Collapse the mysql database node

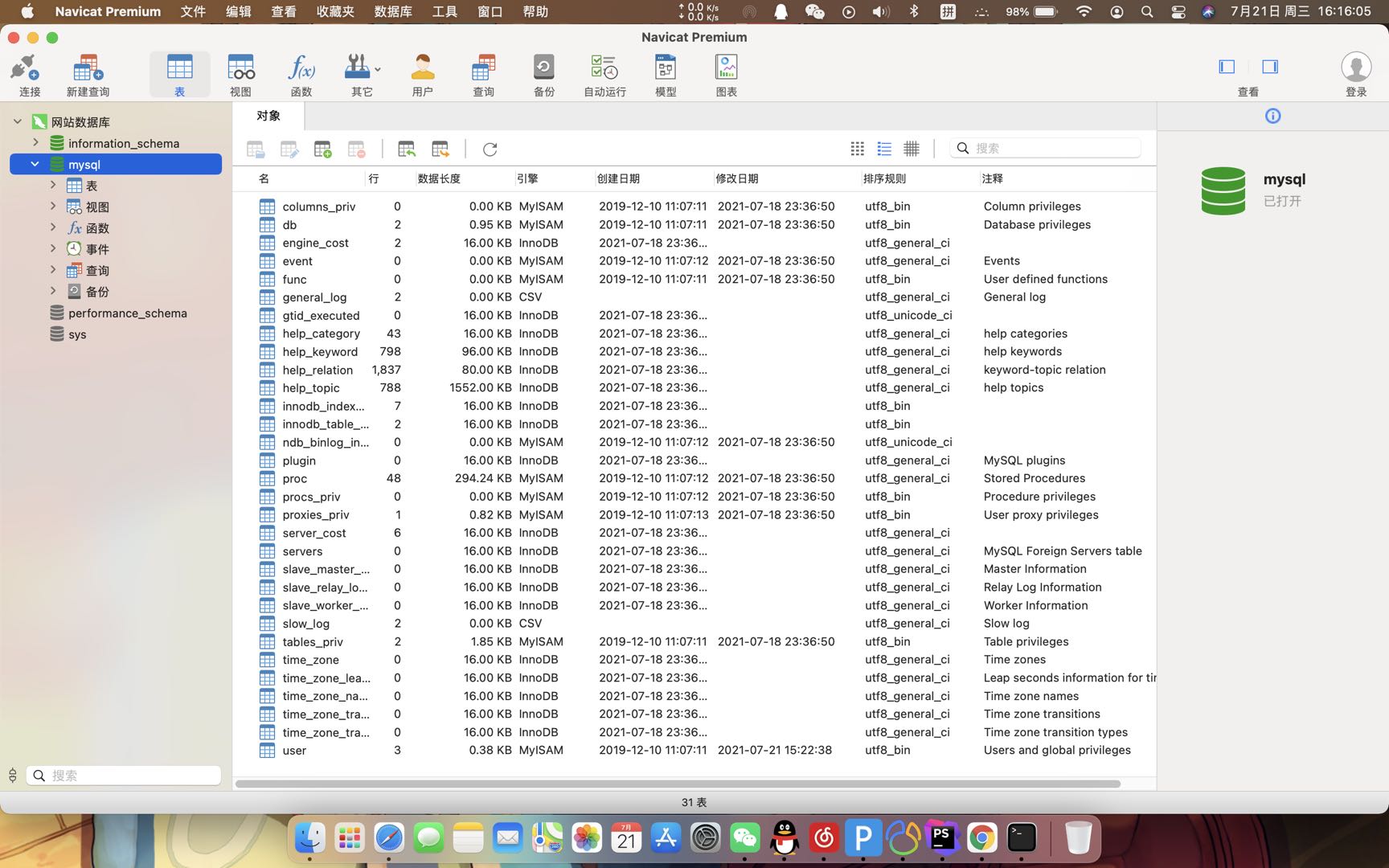click(x=35, y=164)
